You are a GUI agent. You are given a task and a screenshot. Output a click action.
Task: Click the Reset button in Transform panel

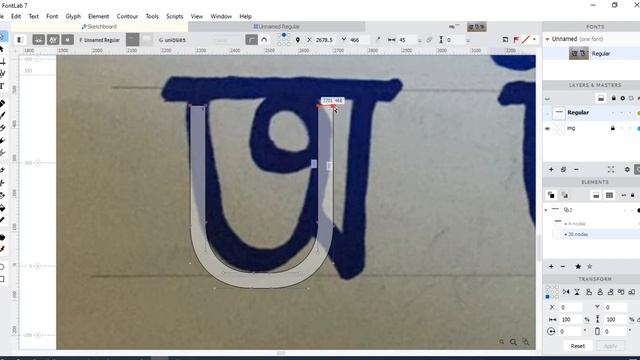[578, 346]
